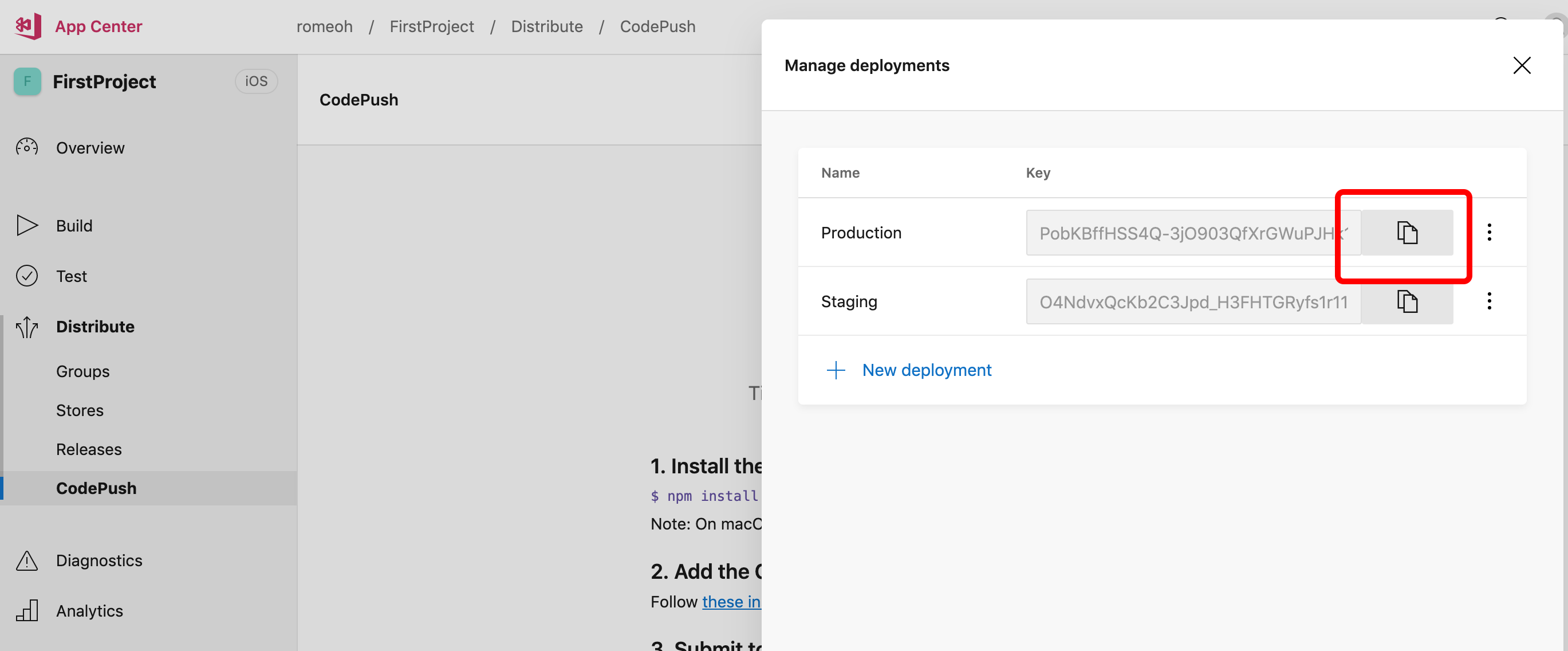Select the Build play icon

coord(27,225)
